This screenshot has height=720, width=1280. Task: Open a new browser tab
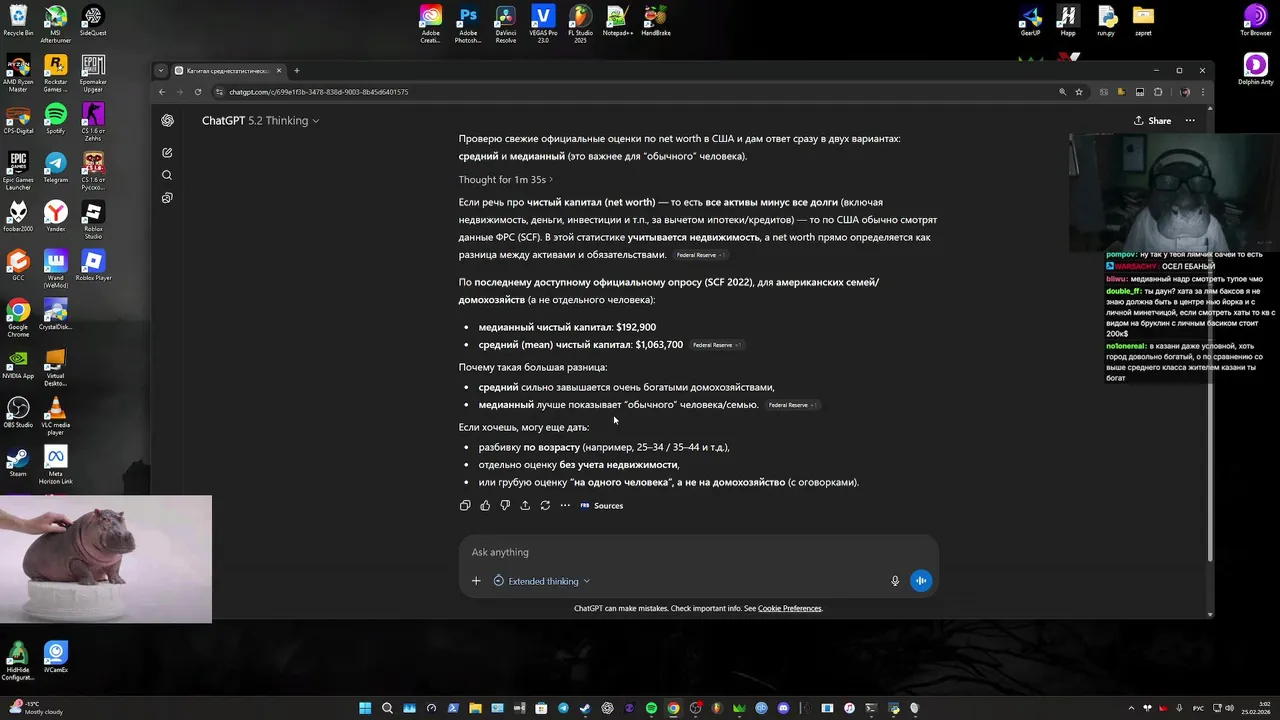coord(297,71)
